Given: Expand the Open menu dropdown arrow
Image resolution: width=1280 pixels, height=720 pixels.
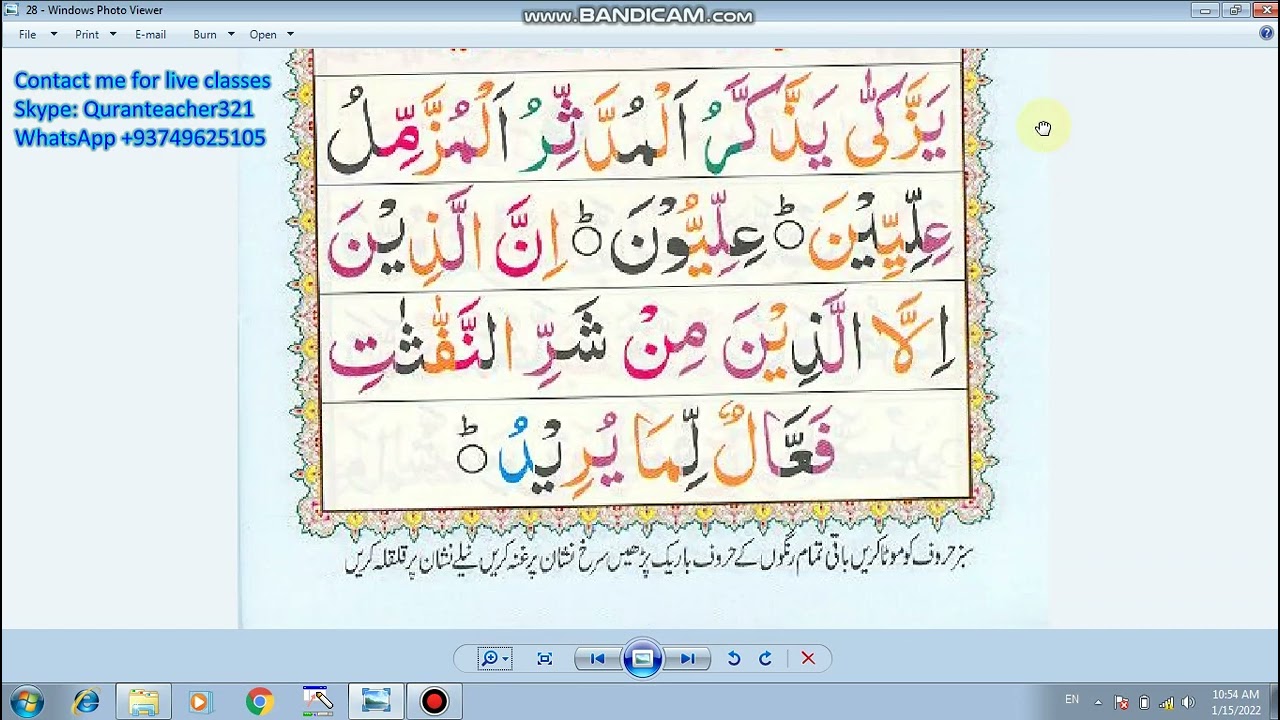Looking at the screenshot, I should 291,34.
